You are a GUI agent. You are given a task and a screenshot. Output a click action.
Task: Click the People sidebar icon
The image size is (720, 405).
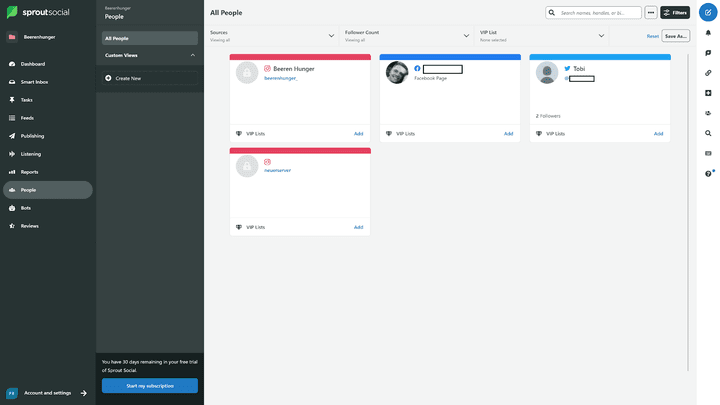click(12, 190)
